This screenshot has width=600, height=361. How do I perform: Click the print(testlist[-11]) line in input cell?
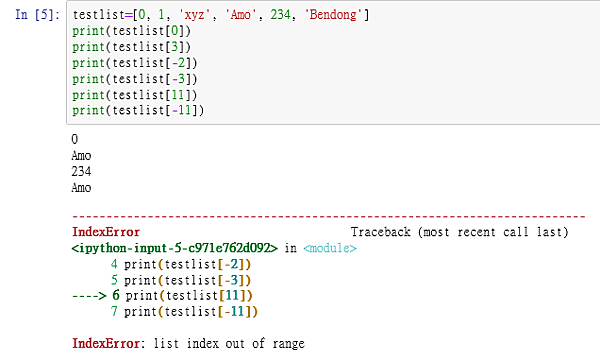click(x=138, y=110)
